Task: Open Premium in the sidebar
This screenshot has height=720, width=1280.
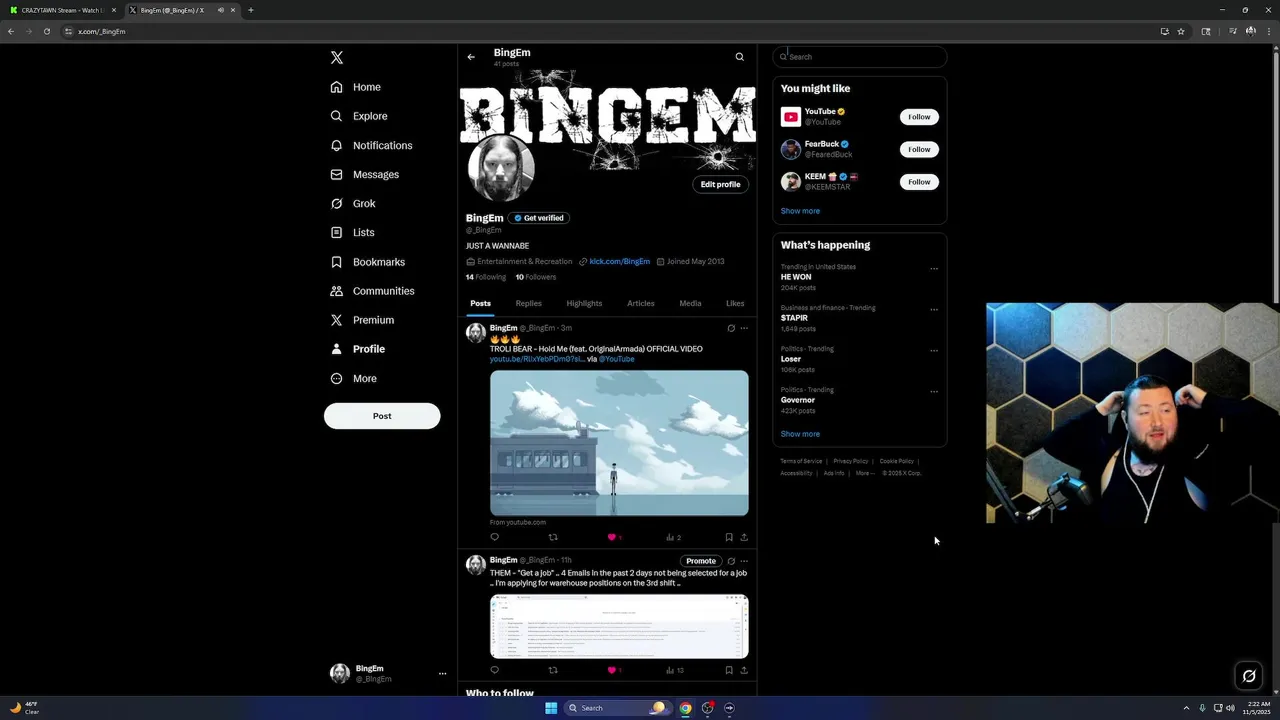Action: click(x=362, y=320)
